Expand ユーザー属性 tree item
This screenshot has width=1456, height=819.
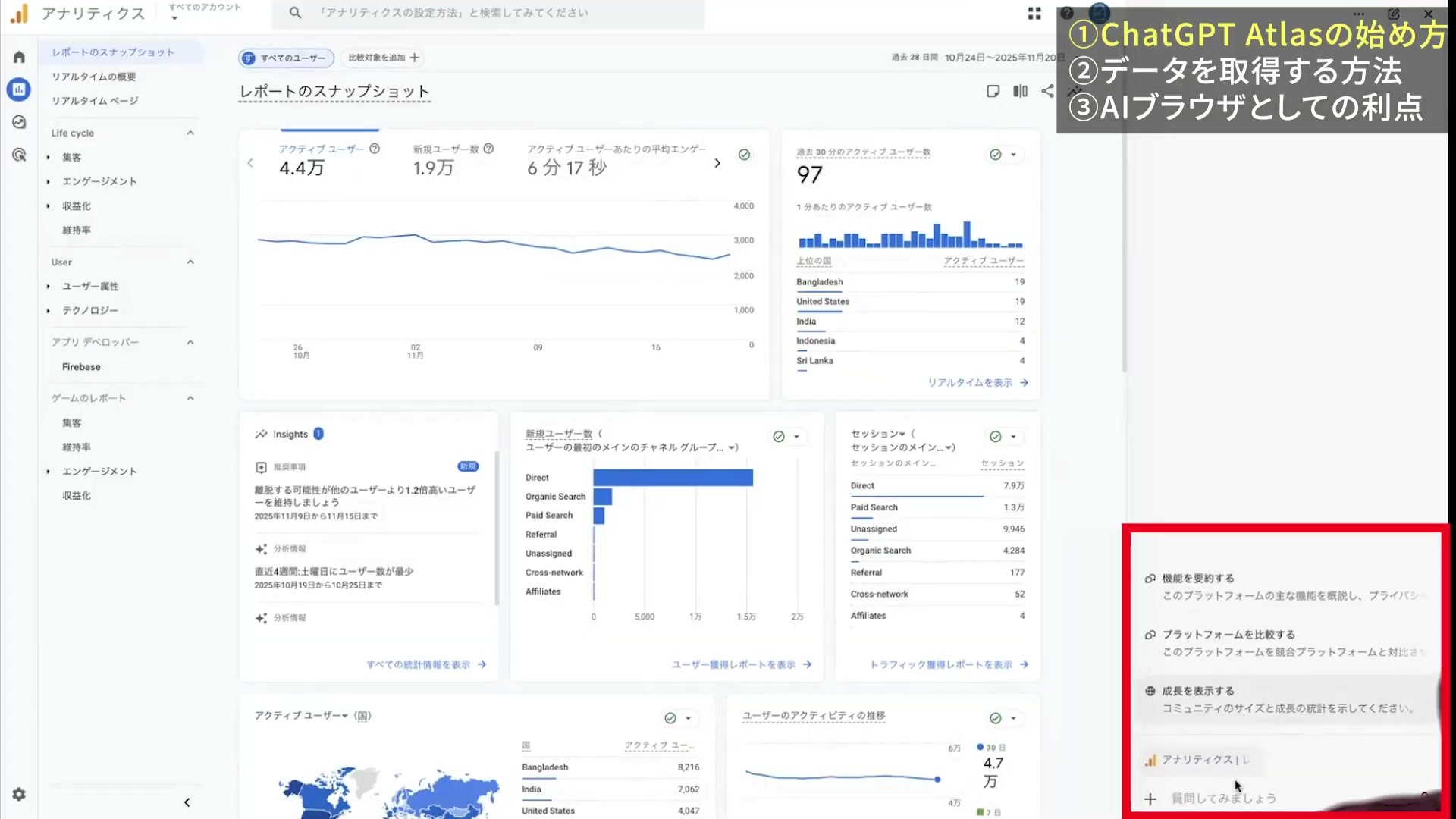coord(48,287)
